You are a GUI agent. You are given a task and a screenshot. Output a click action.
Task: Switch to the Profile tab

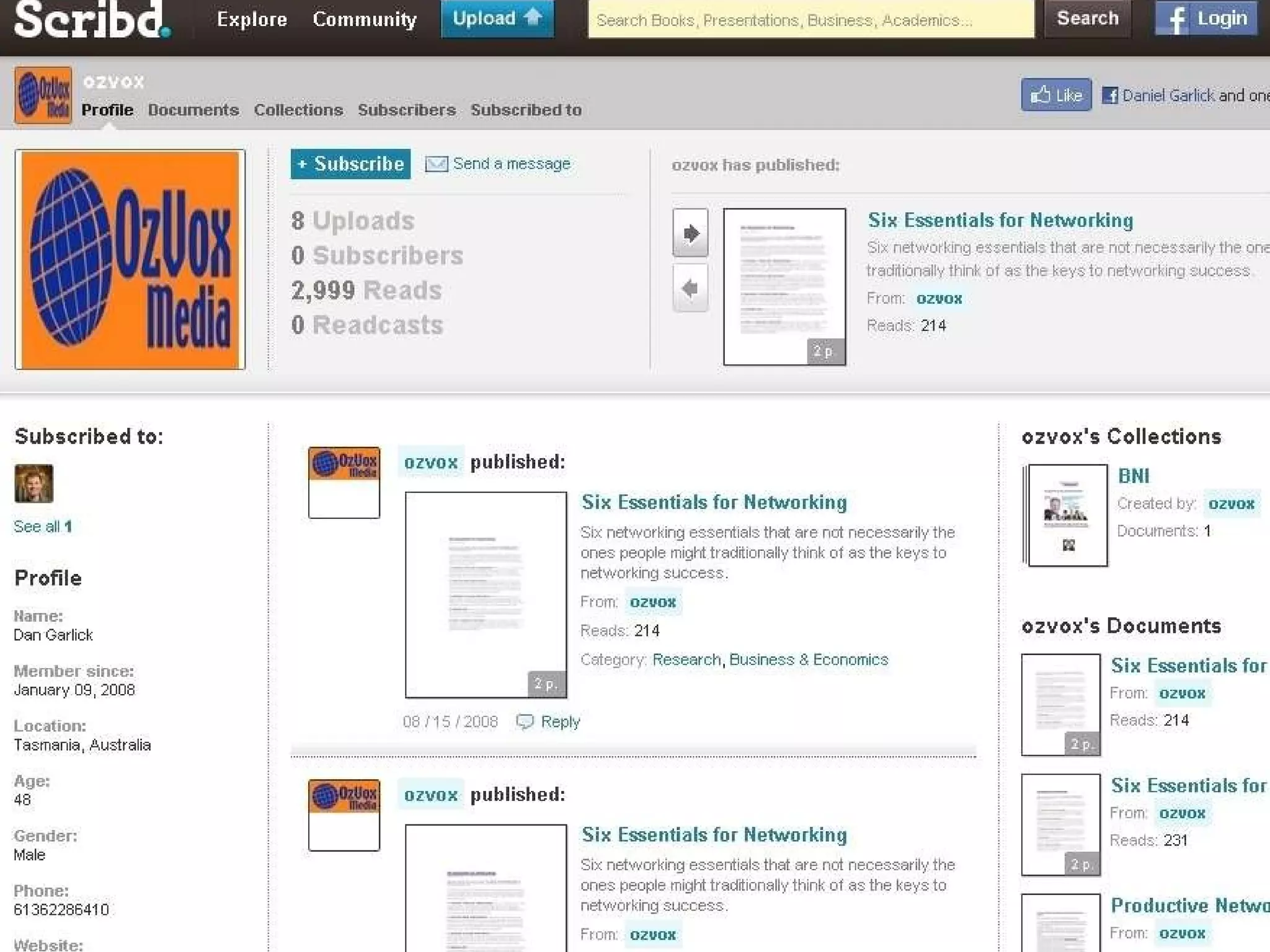(x=107, y=110)
